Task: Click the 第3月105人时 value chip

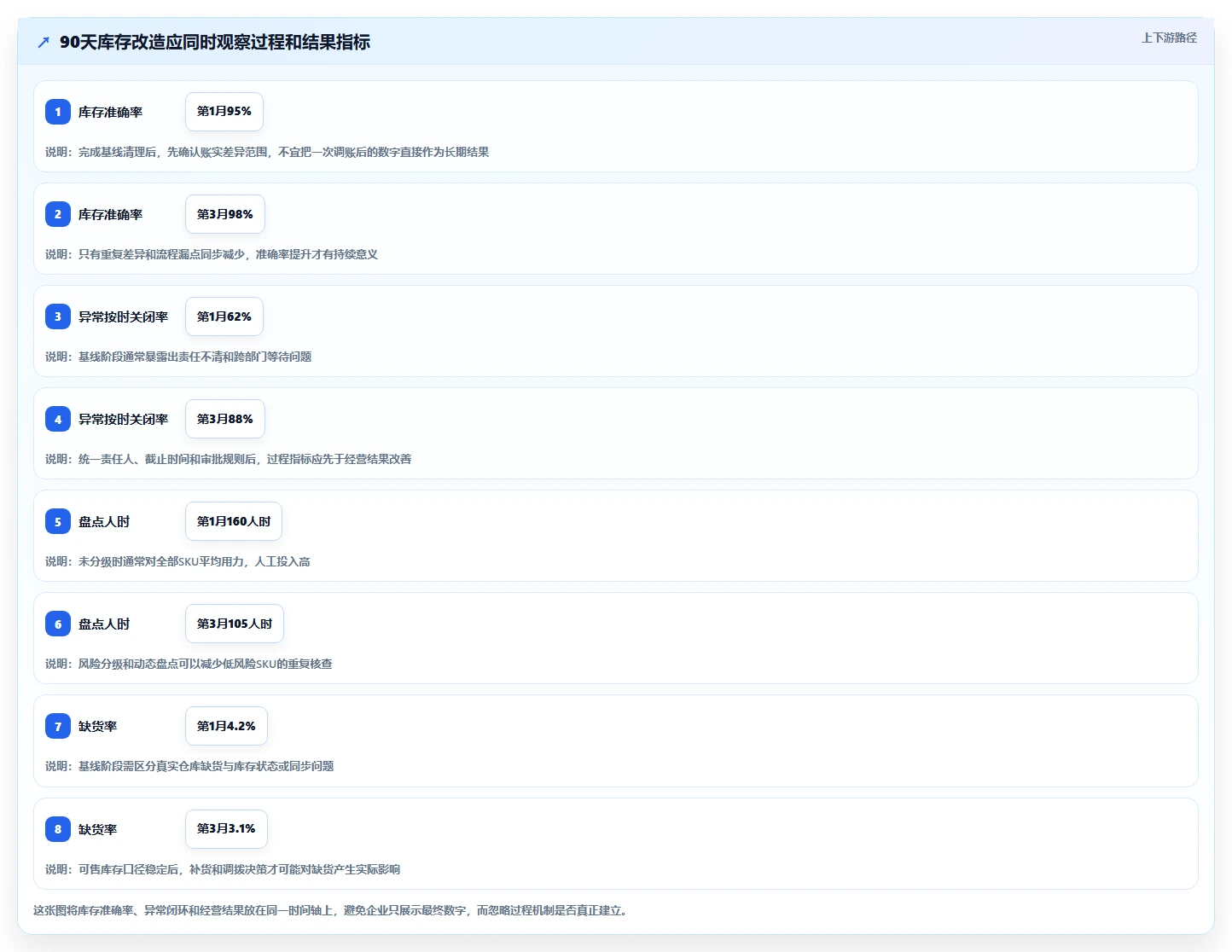Action: pyautogui.click(x=235, y=624)
